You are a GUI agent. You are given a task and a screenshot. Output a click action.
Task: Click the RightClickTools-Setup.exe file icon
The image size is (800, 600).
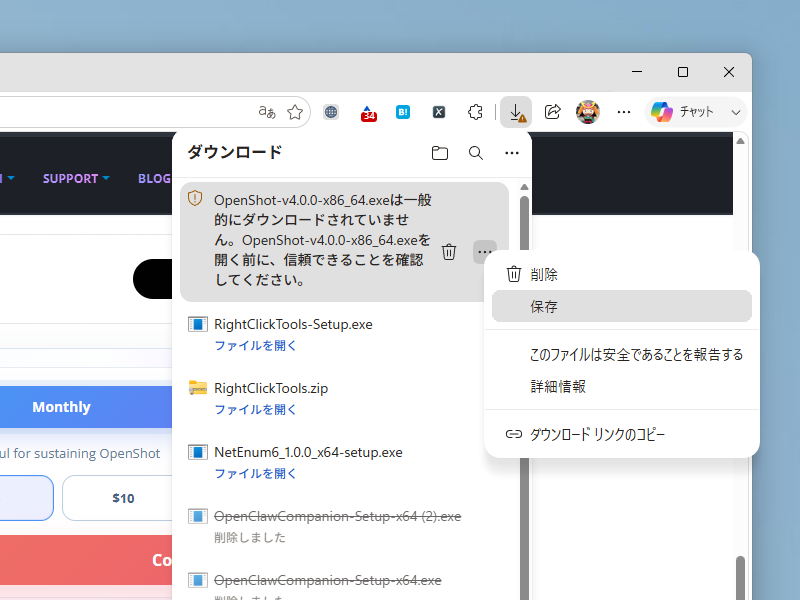(197, 324)
